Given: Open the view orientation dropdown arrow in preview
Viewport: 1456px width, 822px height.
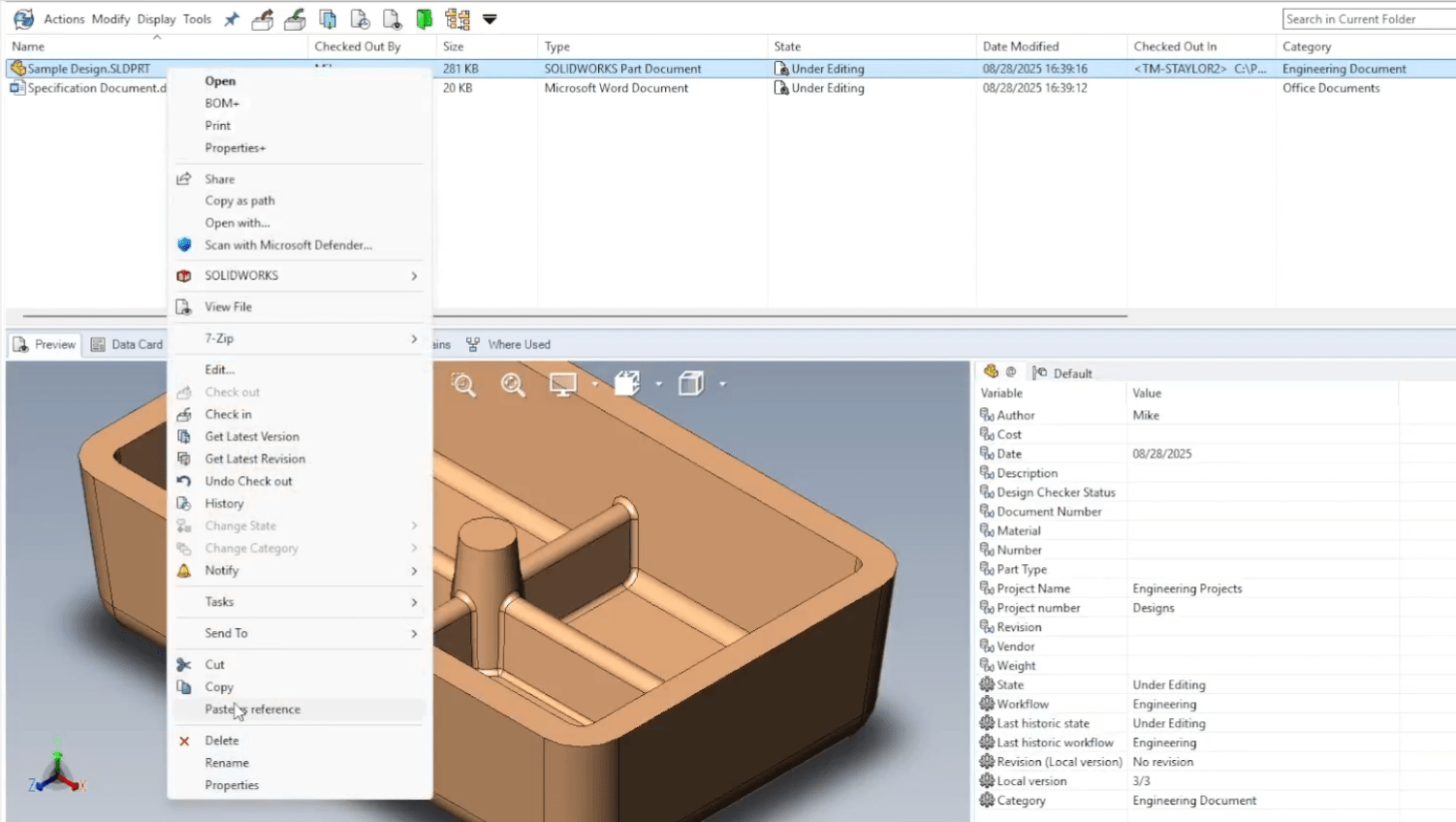Looking at the screenshot, I should (659, 385).
